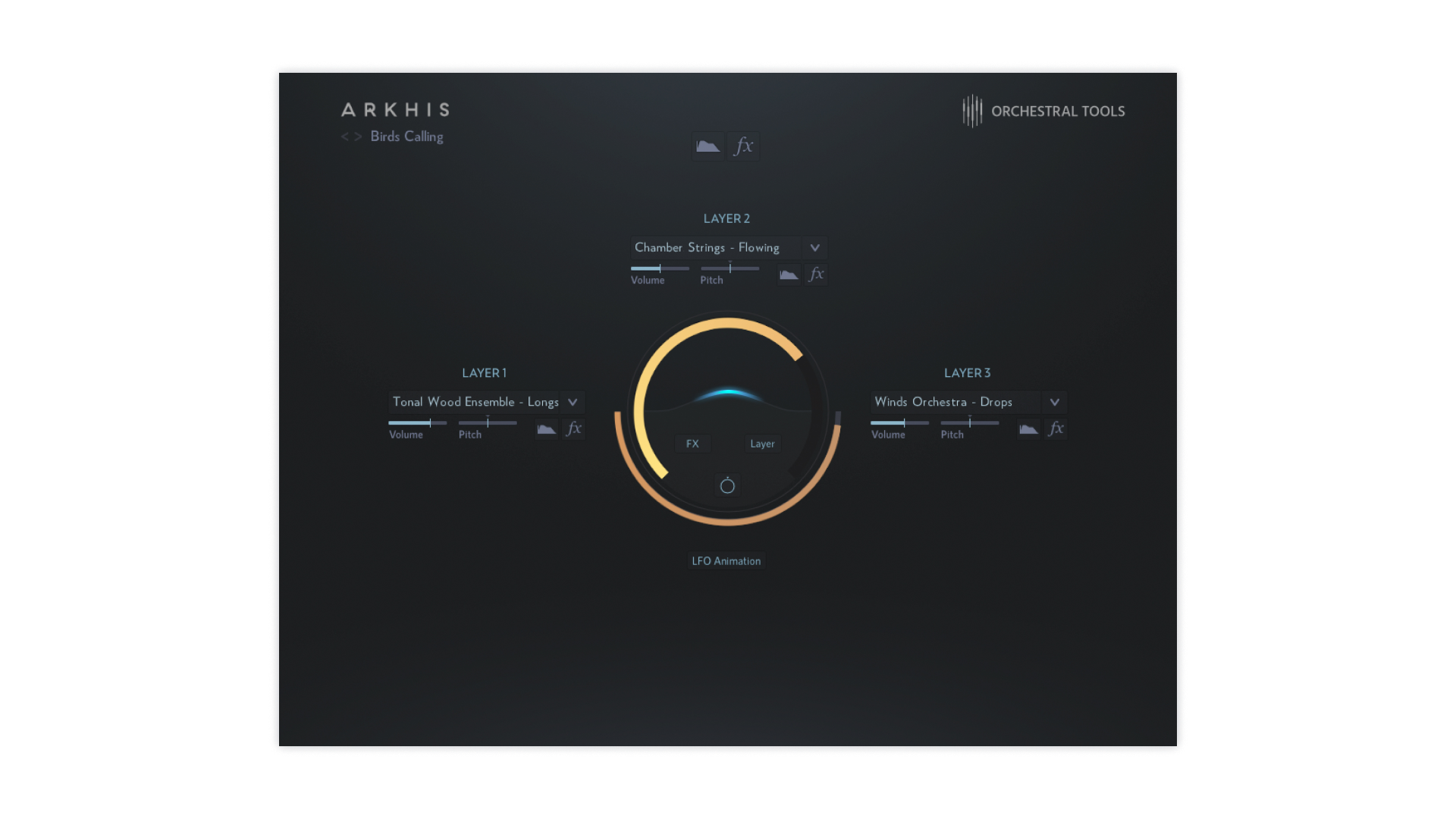Open the master envelope icon at top
1456x819 pixels.
click(708, 146)
